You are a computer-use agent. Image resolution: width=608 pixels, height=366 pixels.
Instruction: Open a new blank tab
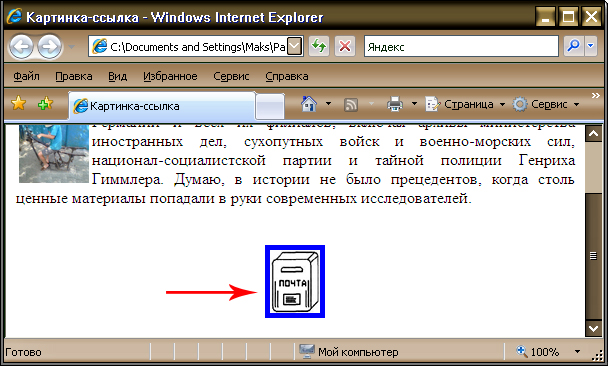click(x=270, y=106)
